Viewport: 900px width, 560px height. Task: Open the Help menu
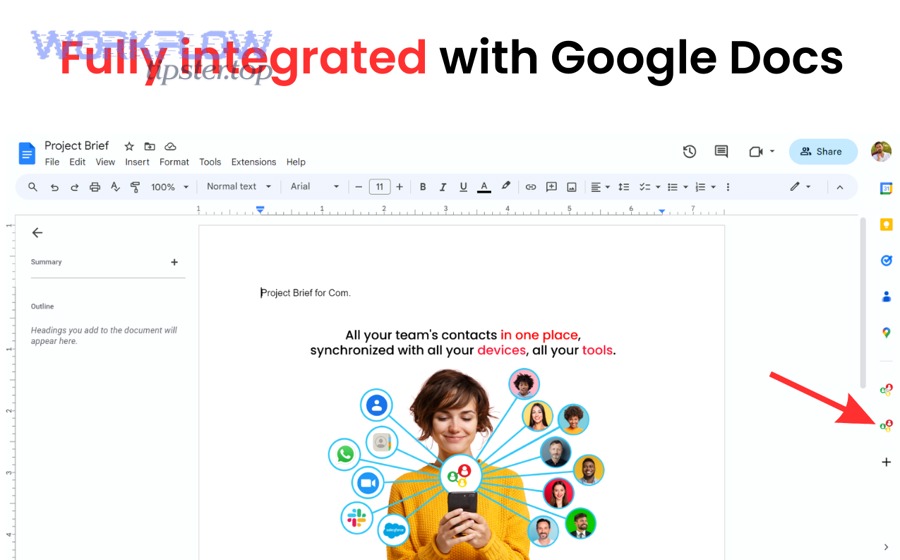click(296, 162)
